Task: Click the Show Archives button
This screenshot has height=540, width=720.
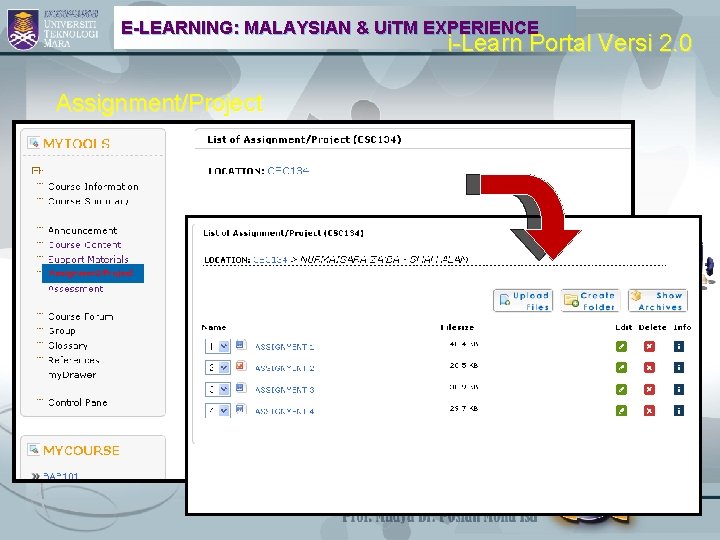Action: tap(658, 301)
